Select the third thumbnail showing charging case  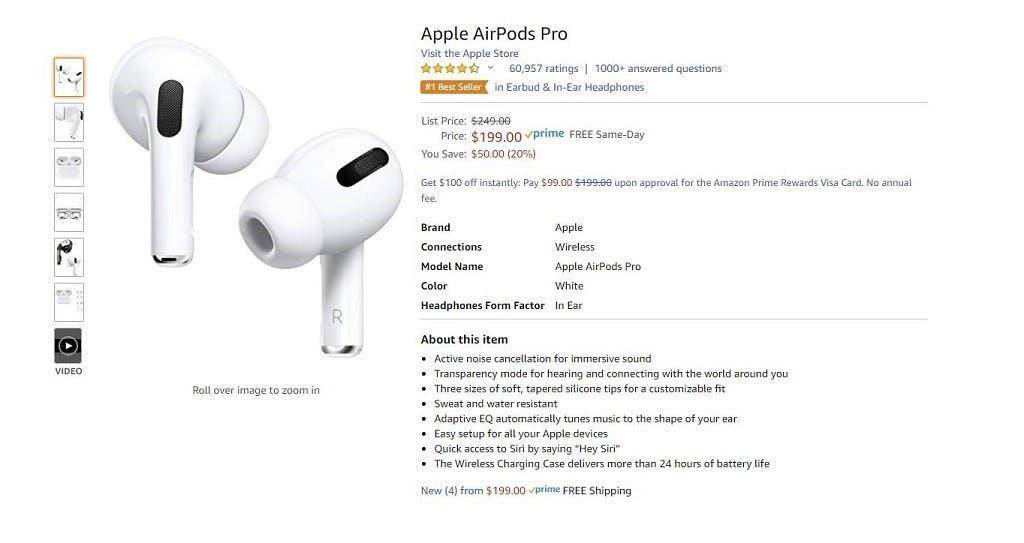69,167
